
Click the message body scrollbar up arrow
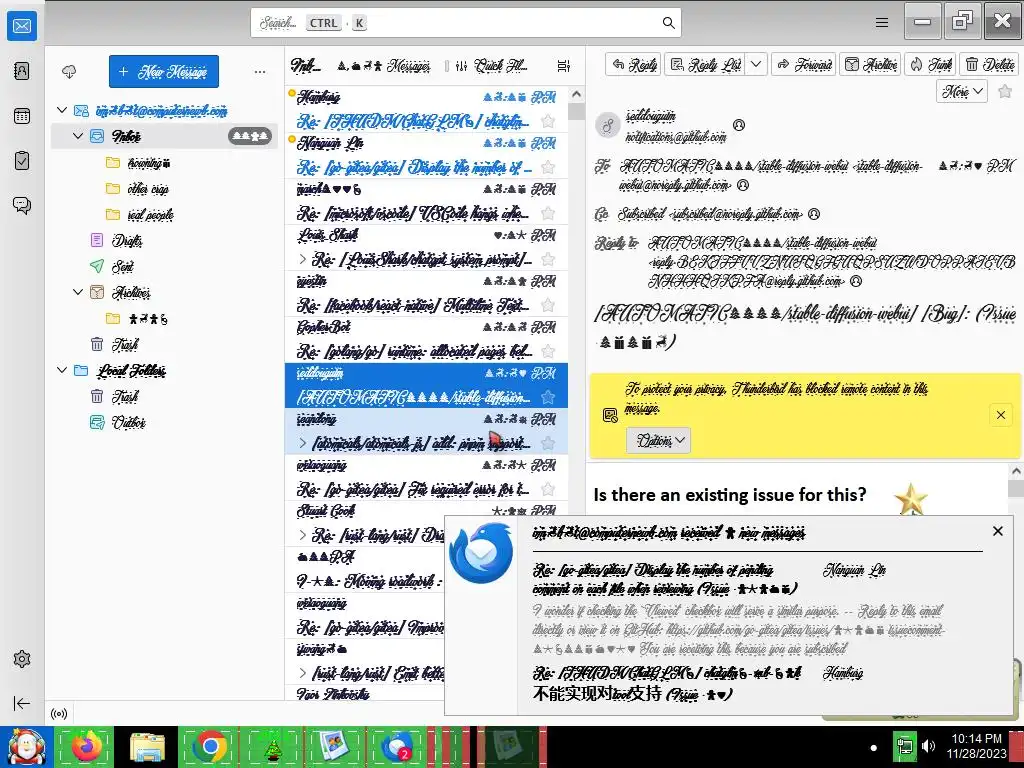(1016, 471)
